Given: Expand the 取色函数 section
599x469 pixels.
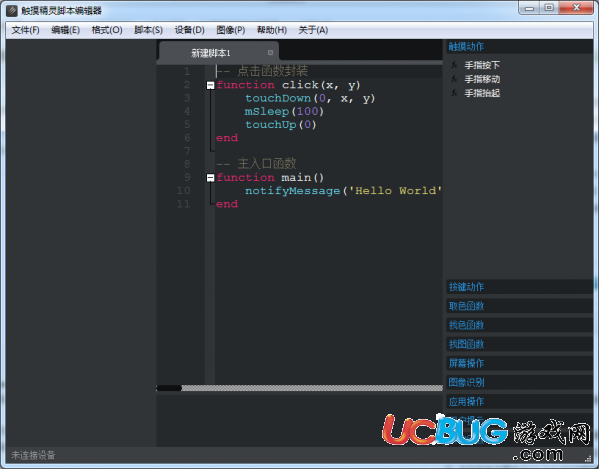Looking at the screenshot, I should pos(519,306).
